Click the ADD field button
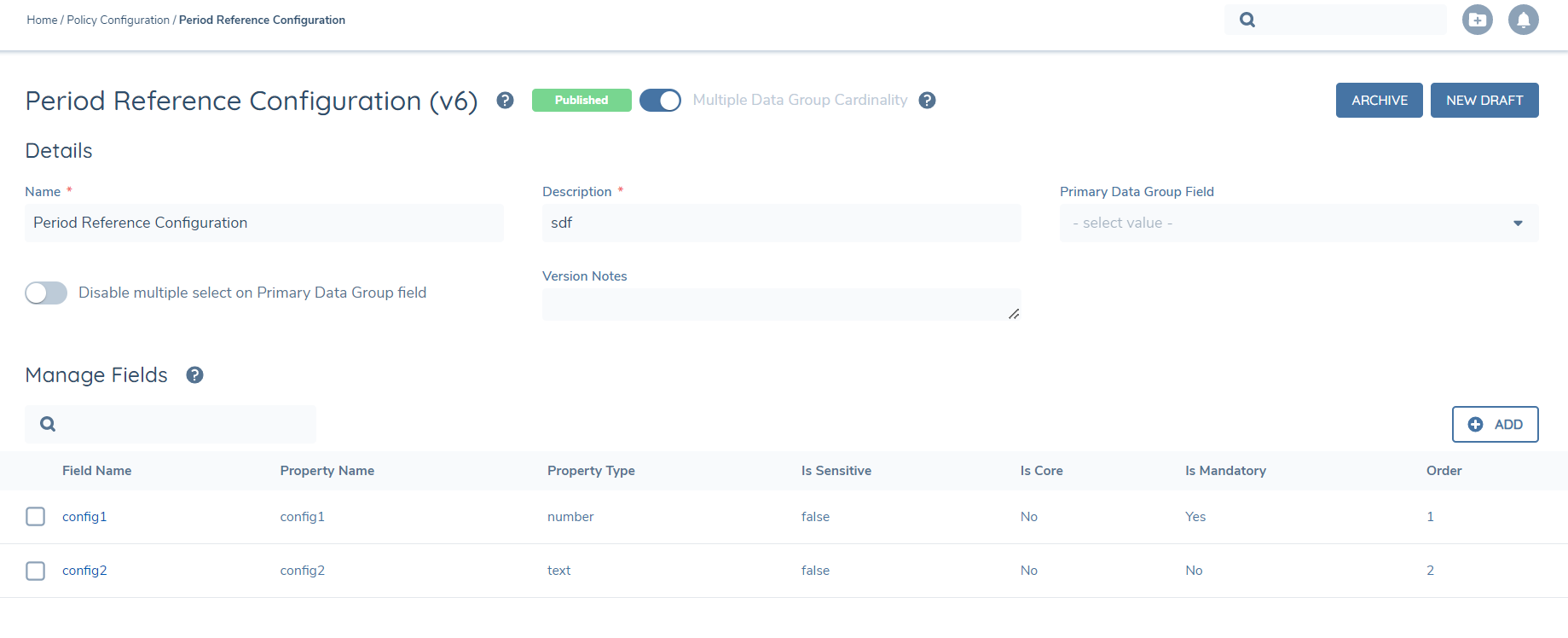 click(1495, 425)
